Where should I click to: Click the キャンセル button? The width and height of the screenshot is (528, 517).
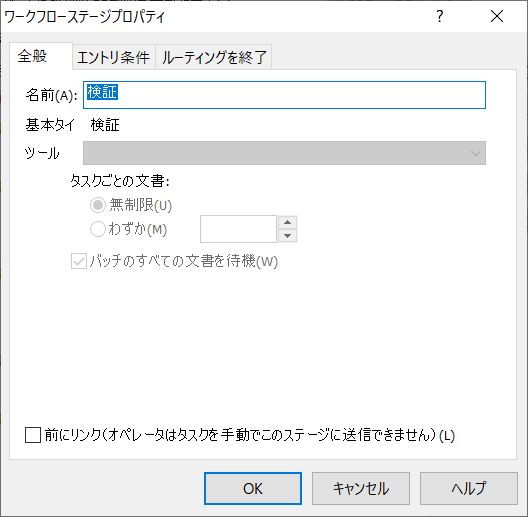(361, 488)
